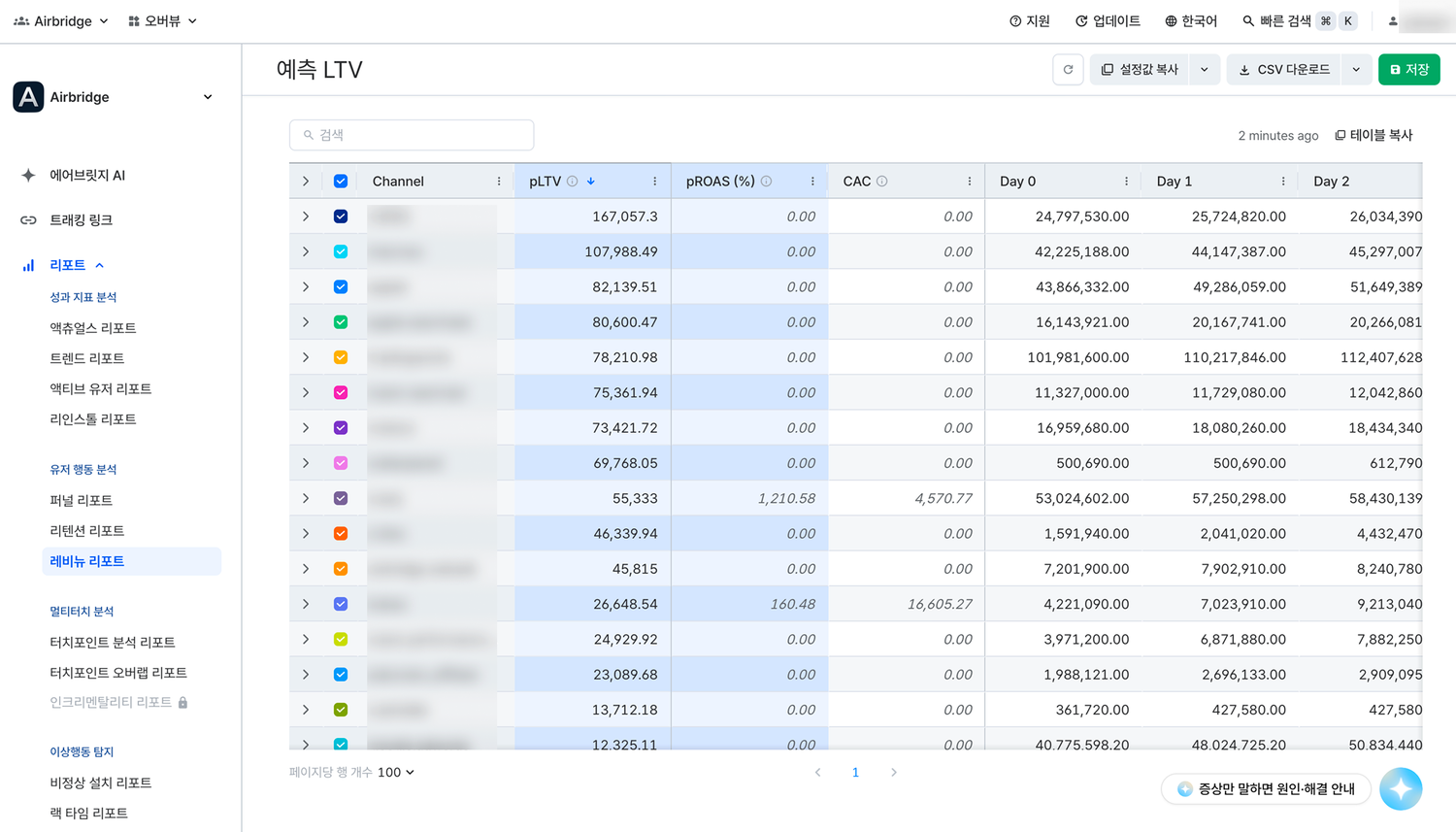Open 터치포인트 분석 리포트 in sidebar
The width and height of the screenshot is (1456, 832).
pos(113,643)
